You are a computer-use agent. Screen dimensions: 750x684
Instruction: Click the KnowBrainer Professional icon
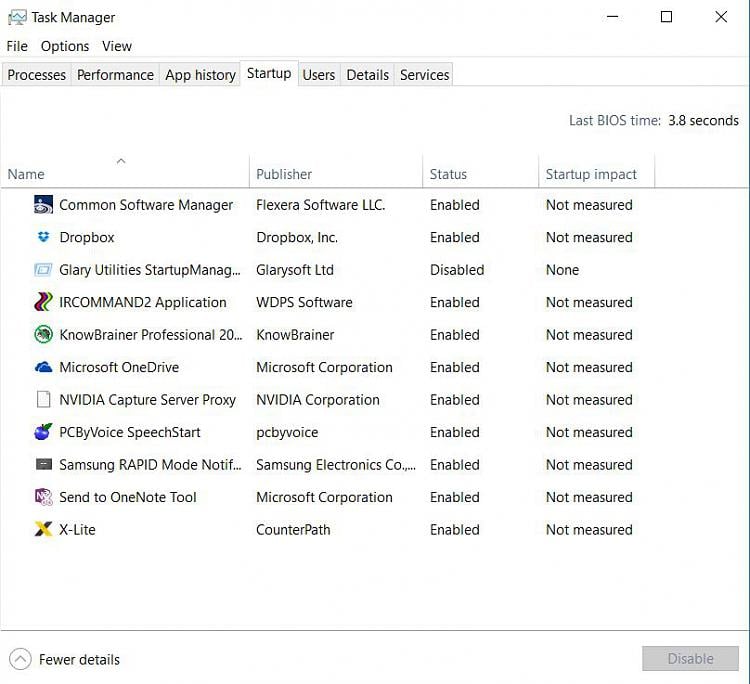44,334
